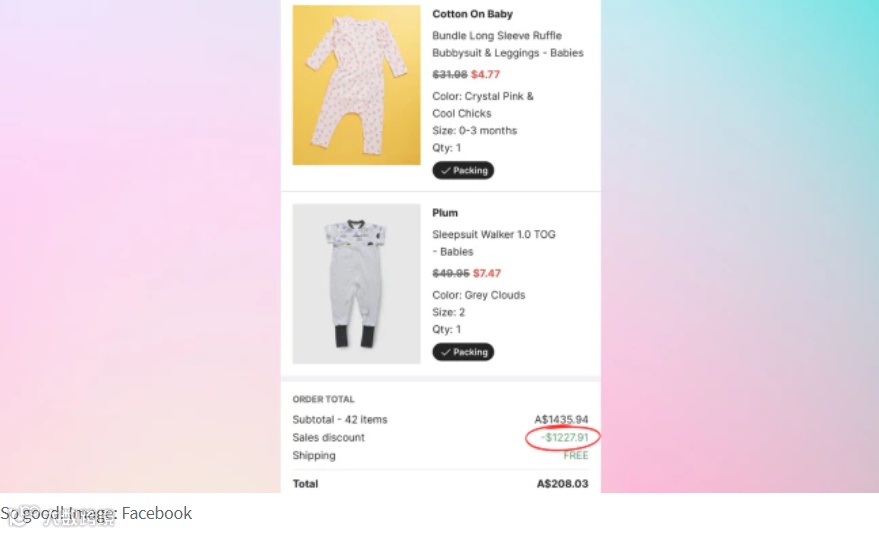Click the Plum brand name
879x534 pixels.
coord(445,213)
